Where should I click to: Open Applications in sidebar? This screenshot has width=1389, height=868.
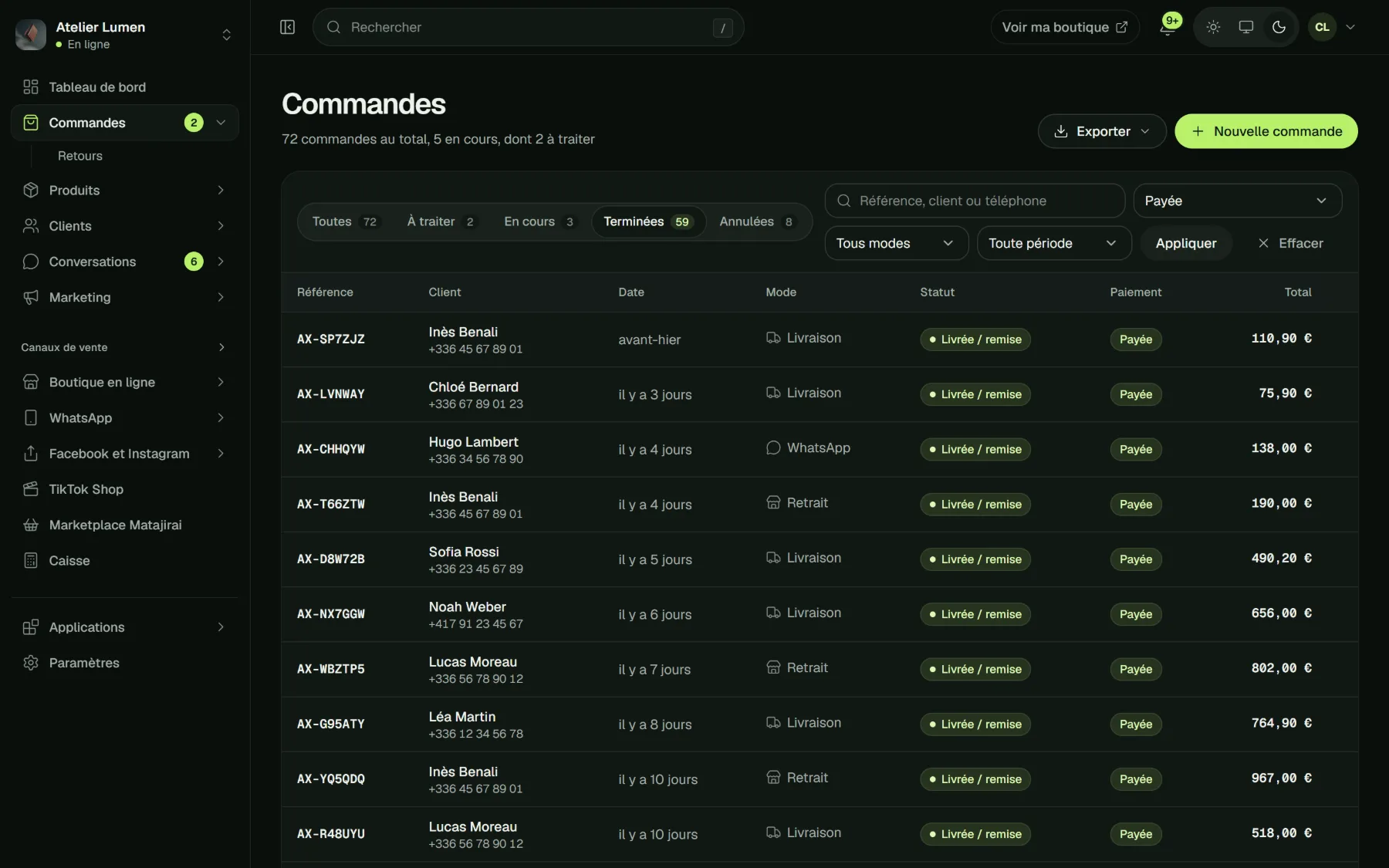(125, 627)
